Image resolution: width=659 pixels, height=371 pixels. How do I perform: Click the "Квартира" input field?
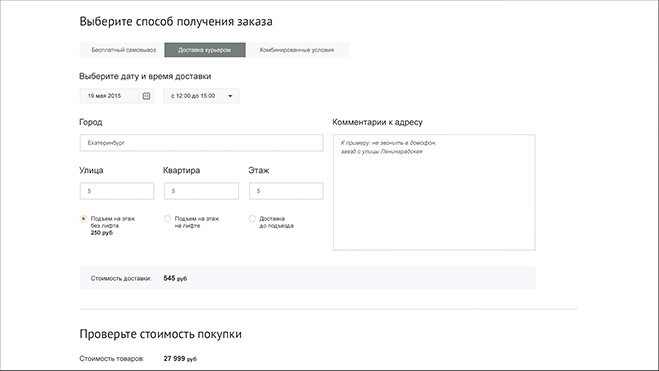tap(201, 191)
